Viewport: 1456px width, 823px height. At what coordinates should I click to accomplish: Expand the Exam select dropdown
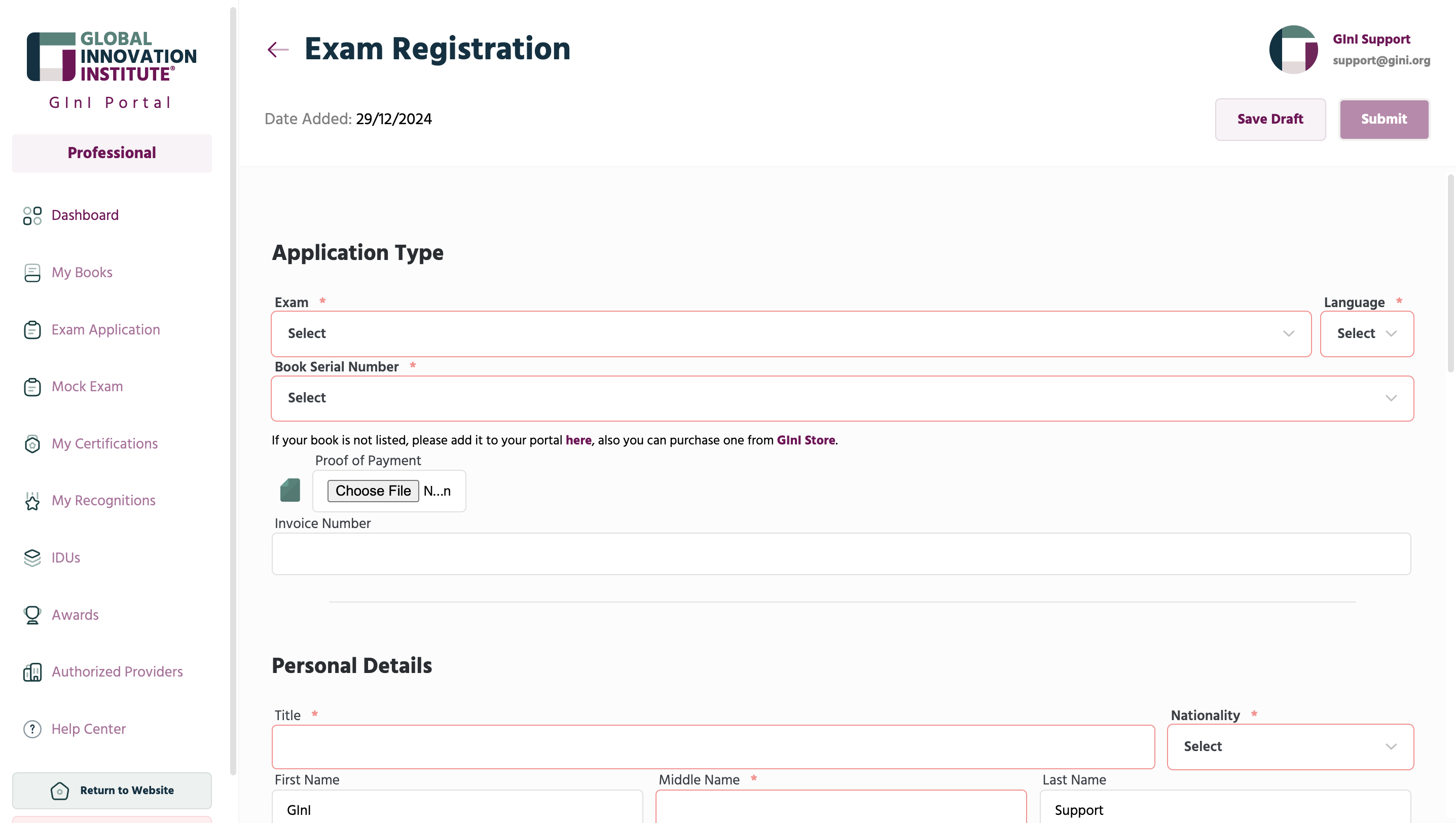(791, 333)
